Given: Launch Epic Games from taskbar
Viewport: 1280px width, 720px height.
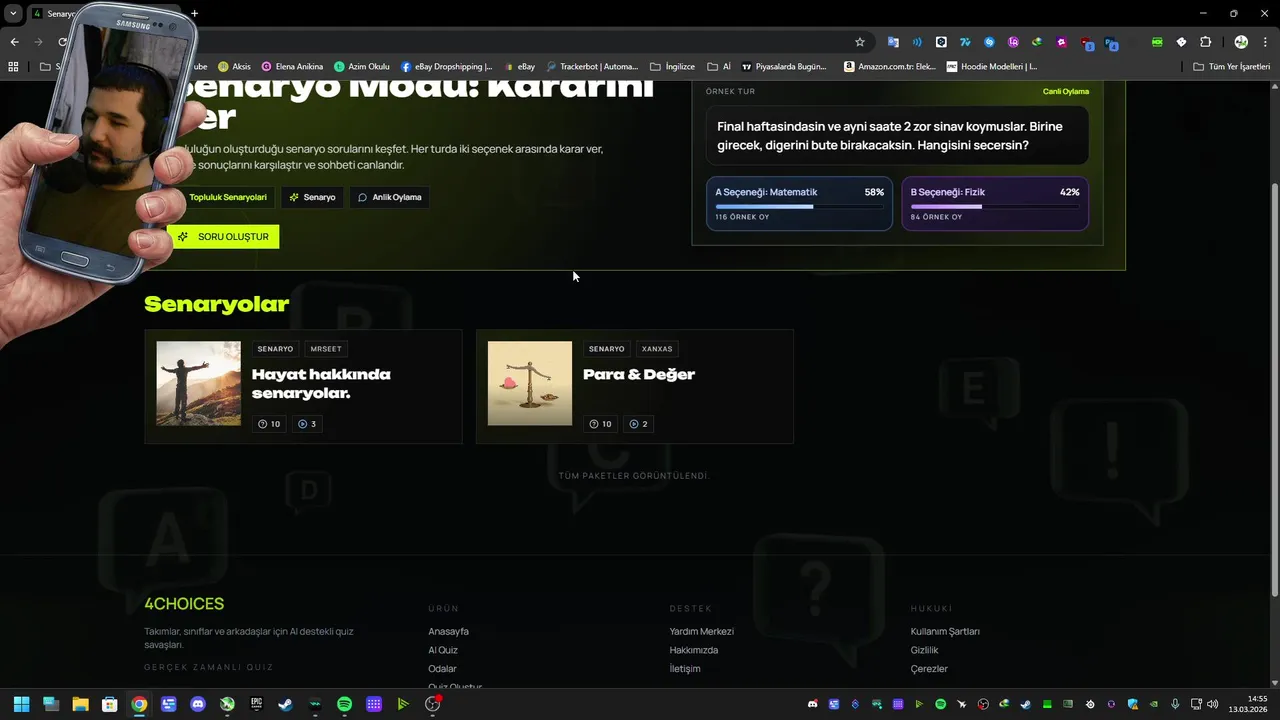Looking at the screenshot, I should pos(256,704).
